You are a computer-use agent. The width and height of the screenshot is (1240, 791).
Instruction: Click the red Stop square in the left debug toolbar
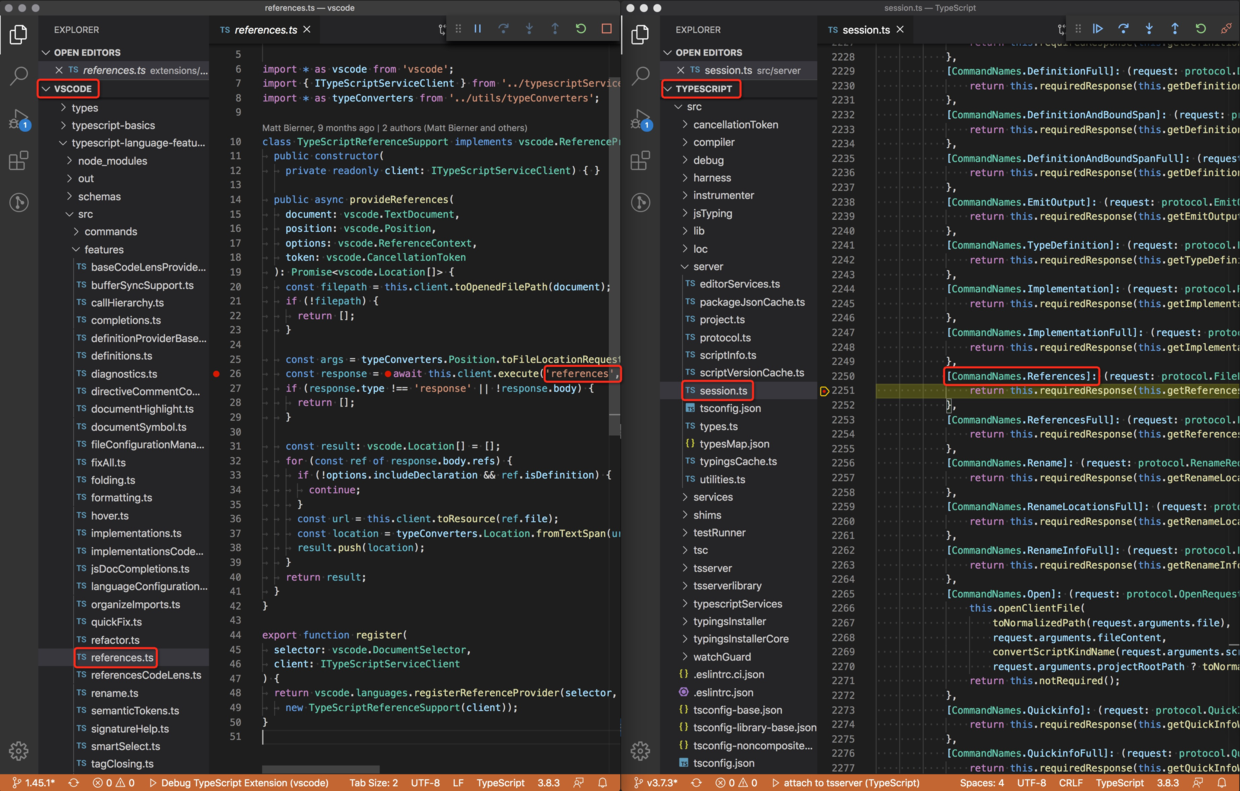(606, 29)
